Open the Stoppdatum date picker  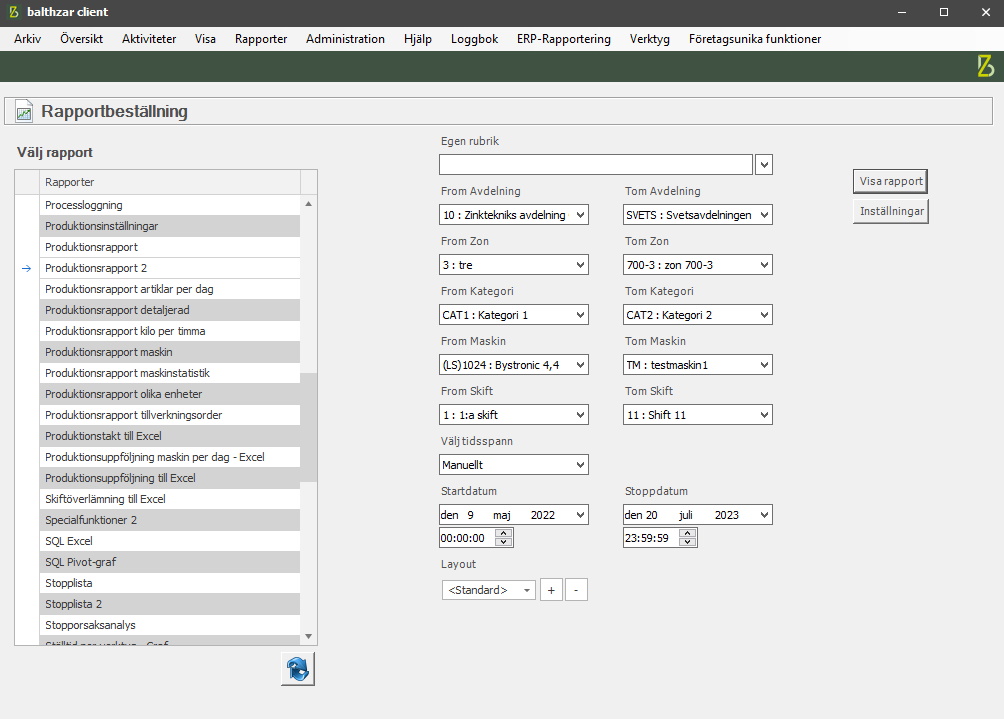[764, 515]
